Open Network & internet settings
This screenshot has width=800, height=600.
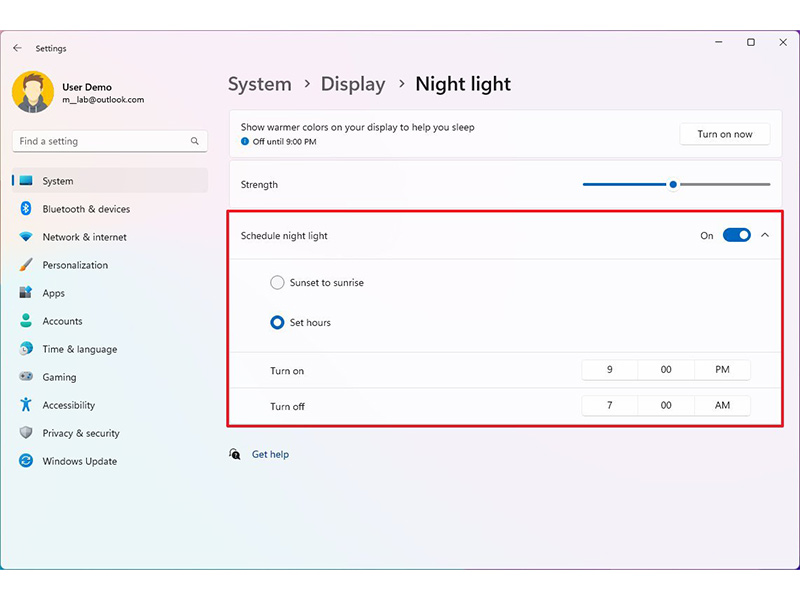coord(110,237)
